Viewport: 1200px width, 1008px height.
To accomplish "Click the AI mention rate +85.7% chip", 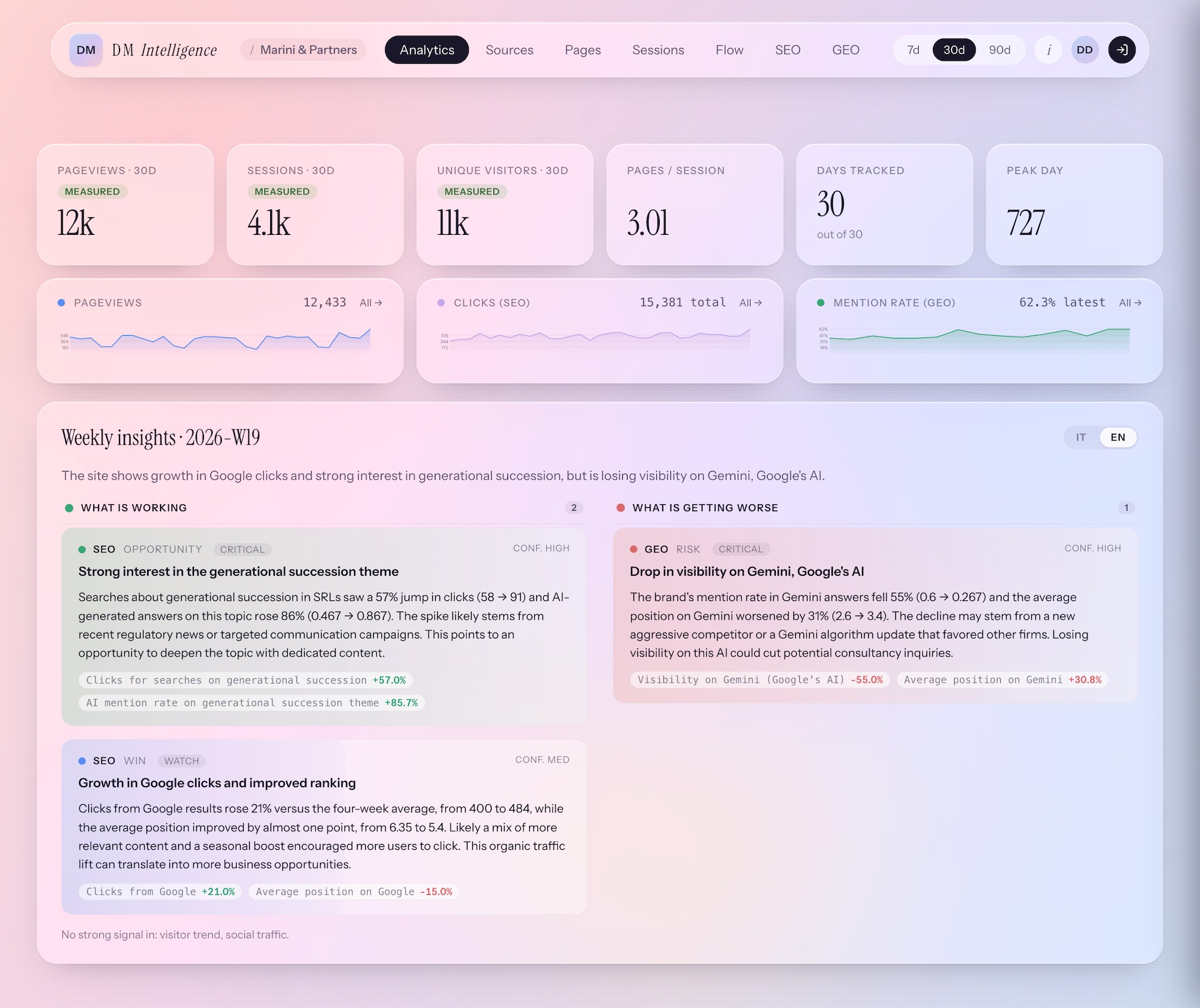I will [x=252, y=703].
